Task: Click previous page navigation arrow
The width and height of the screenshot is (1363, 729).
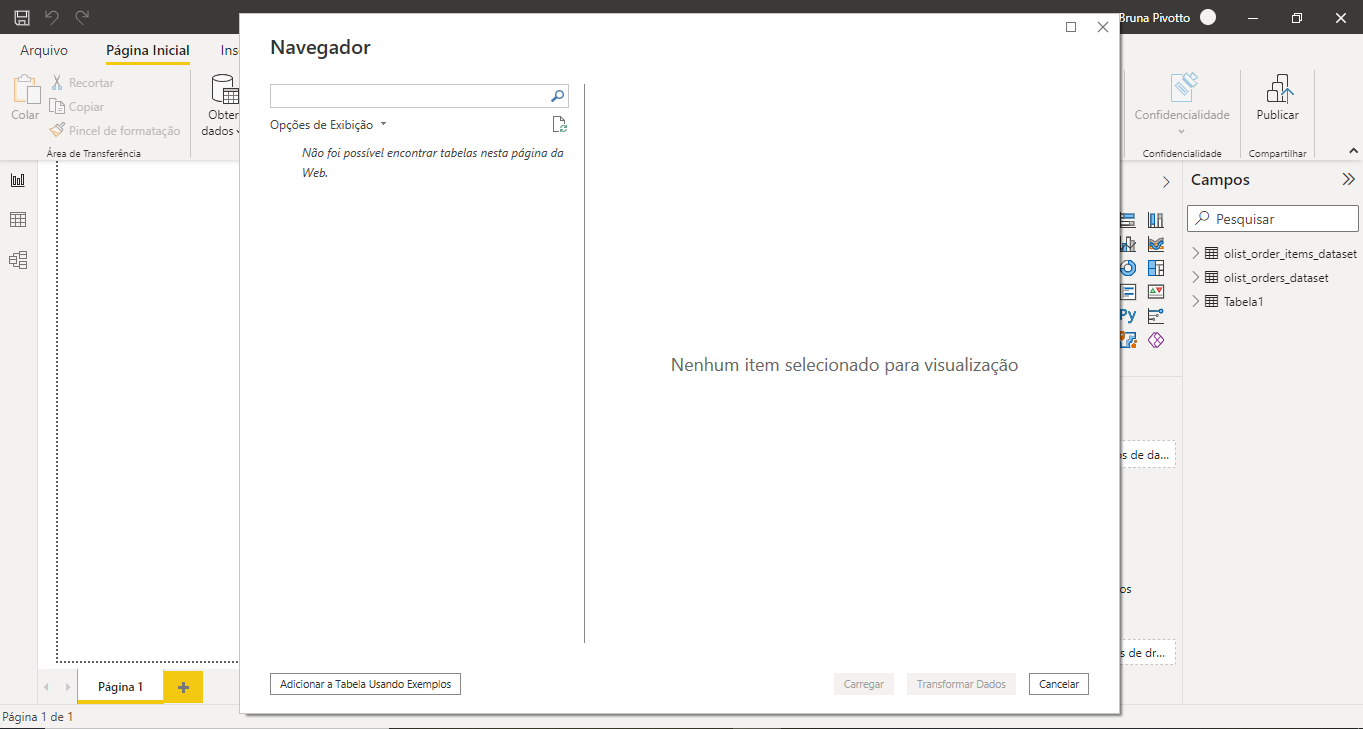Action: 47,687
